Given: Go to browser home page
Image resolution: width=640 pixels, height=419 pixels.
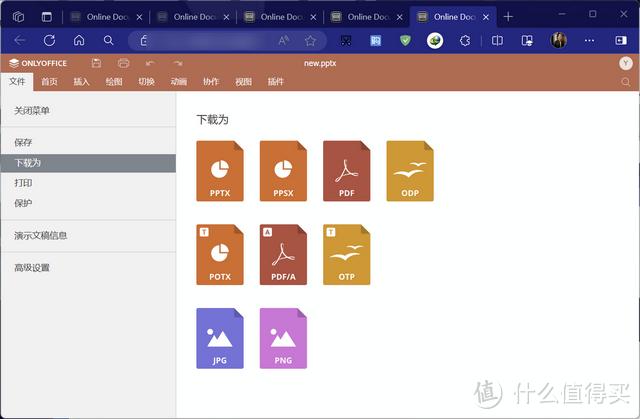Looking at the screenshot, I should (x=79, y=40).
